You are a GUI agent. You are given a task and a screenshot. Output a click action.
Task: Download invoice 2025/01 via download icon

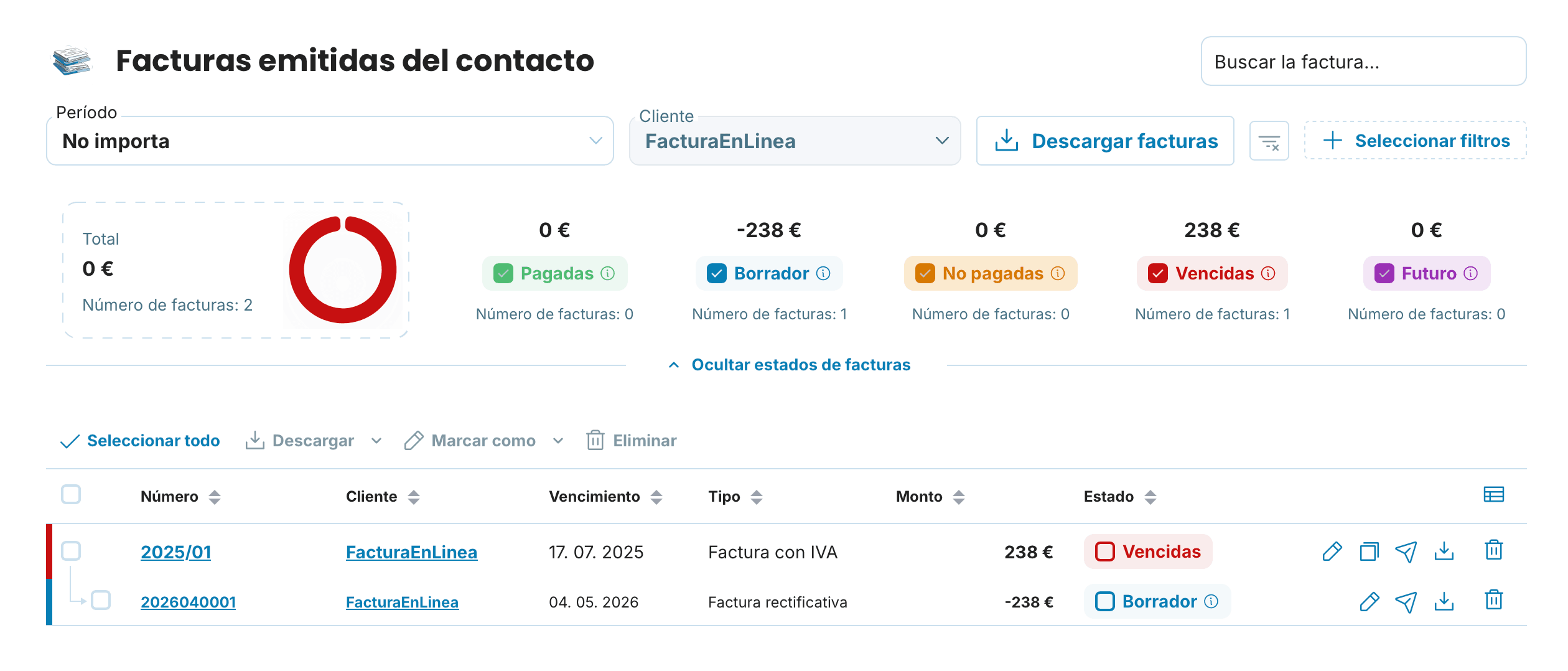point(1444,551)
